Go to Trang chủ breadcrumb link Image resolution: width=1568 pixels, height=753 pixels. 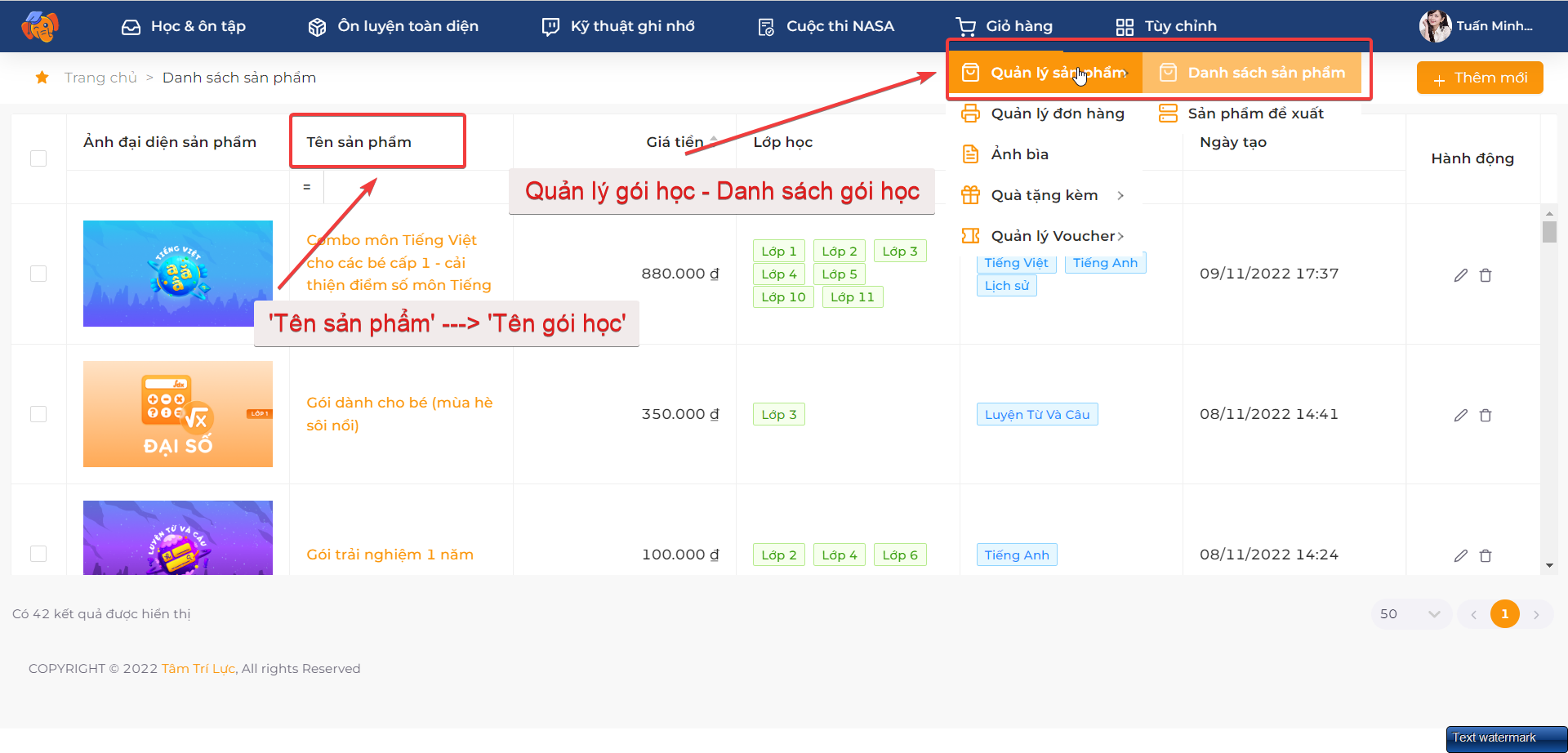tap(100, 78)
